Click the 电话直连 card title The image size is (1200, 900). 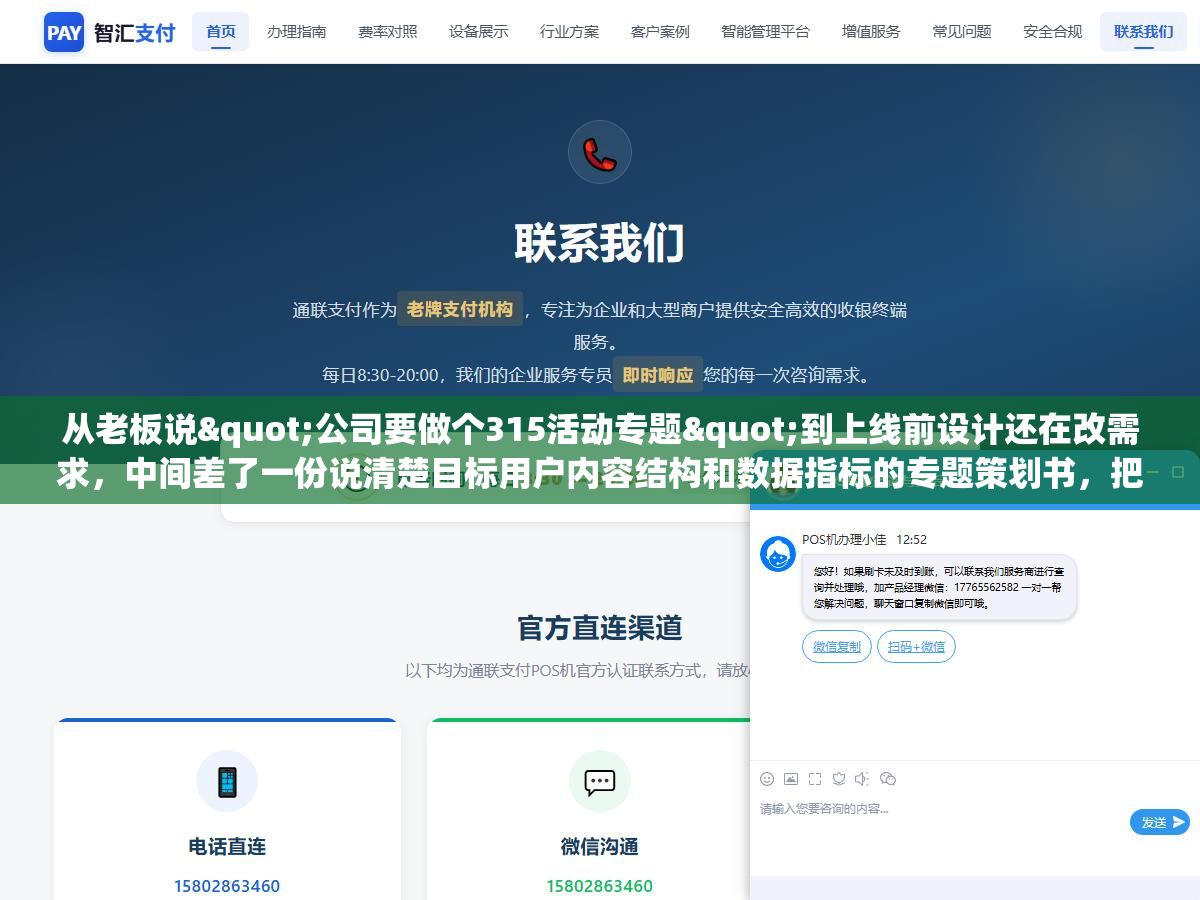pyautogui.click(x=227, y=846)
